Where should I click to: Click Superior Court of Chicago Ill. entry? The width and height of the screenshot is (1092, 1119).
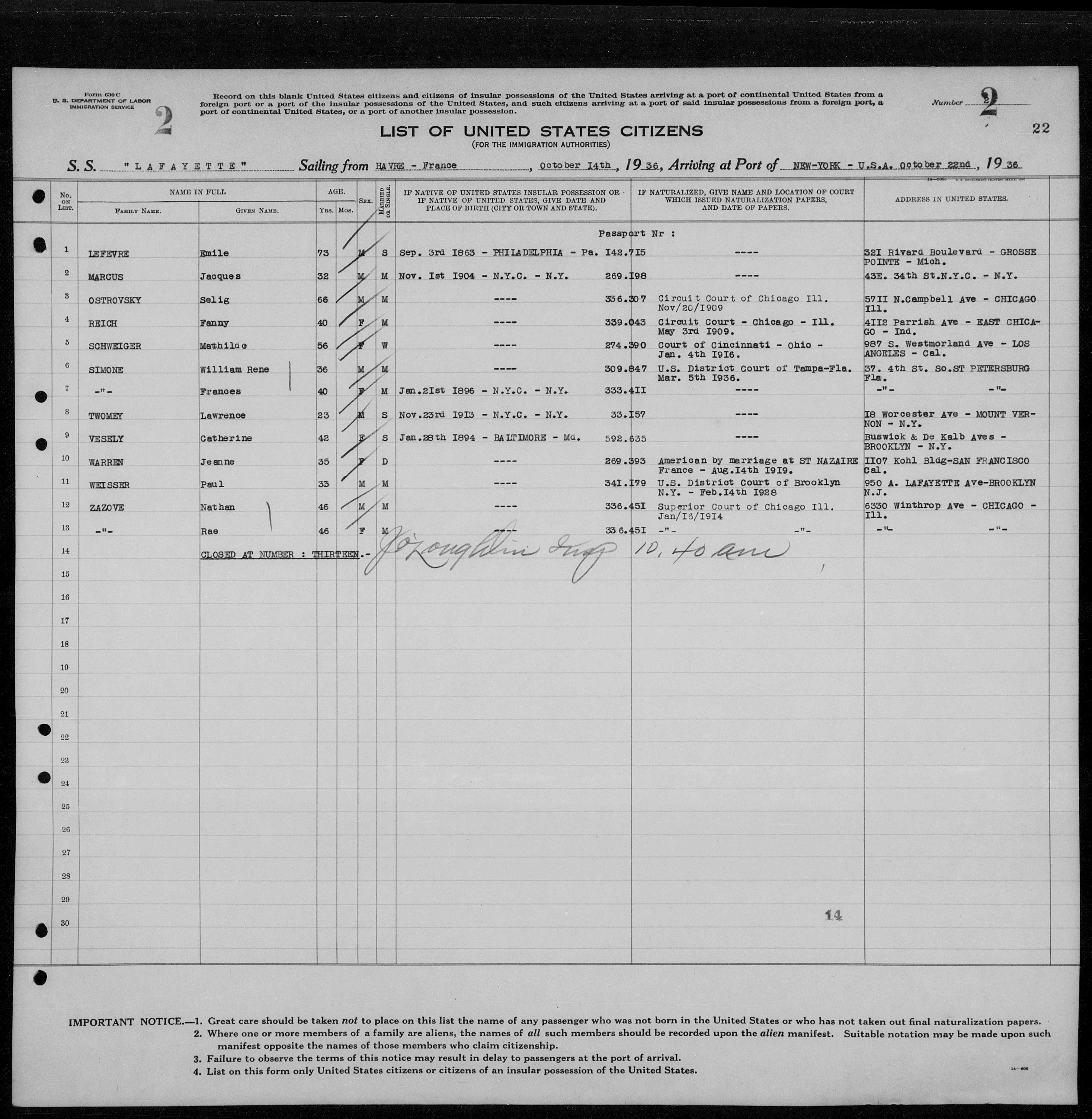coord(745,511)
